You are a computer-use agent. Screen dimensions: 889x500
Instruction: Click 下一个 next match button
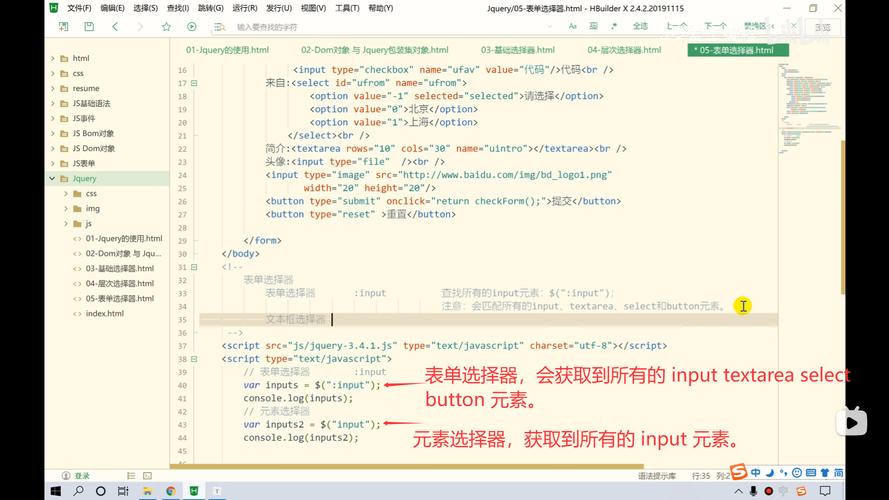tap(716, 26)
